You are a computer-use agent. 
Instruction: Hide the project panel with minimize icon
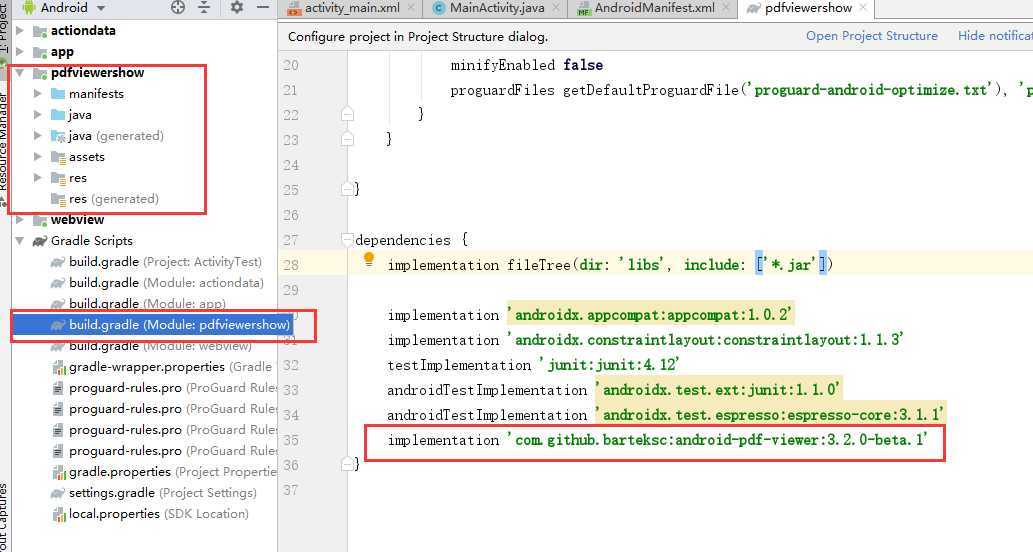click(263, 7)
